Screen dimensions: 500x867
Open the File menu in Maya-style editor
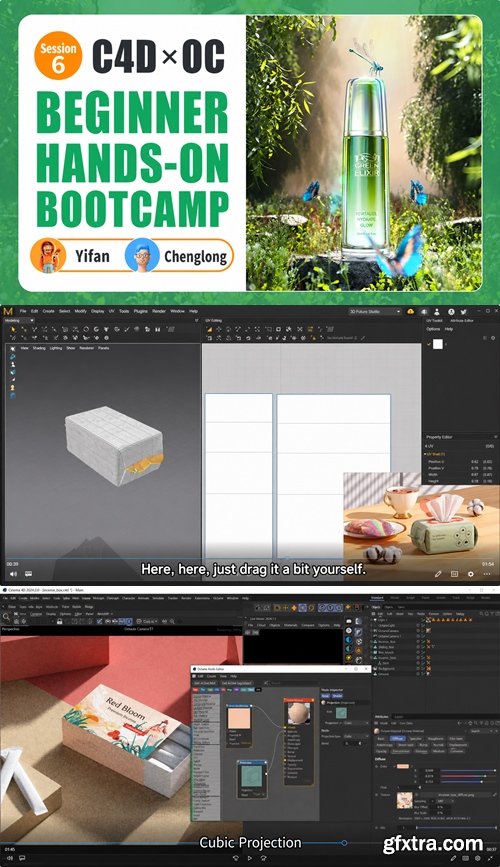pyautogui.click(x=23, y=311)
